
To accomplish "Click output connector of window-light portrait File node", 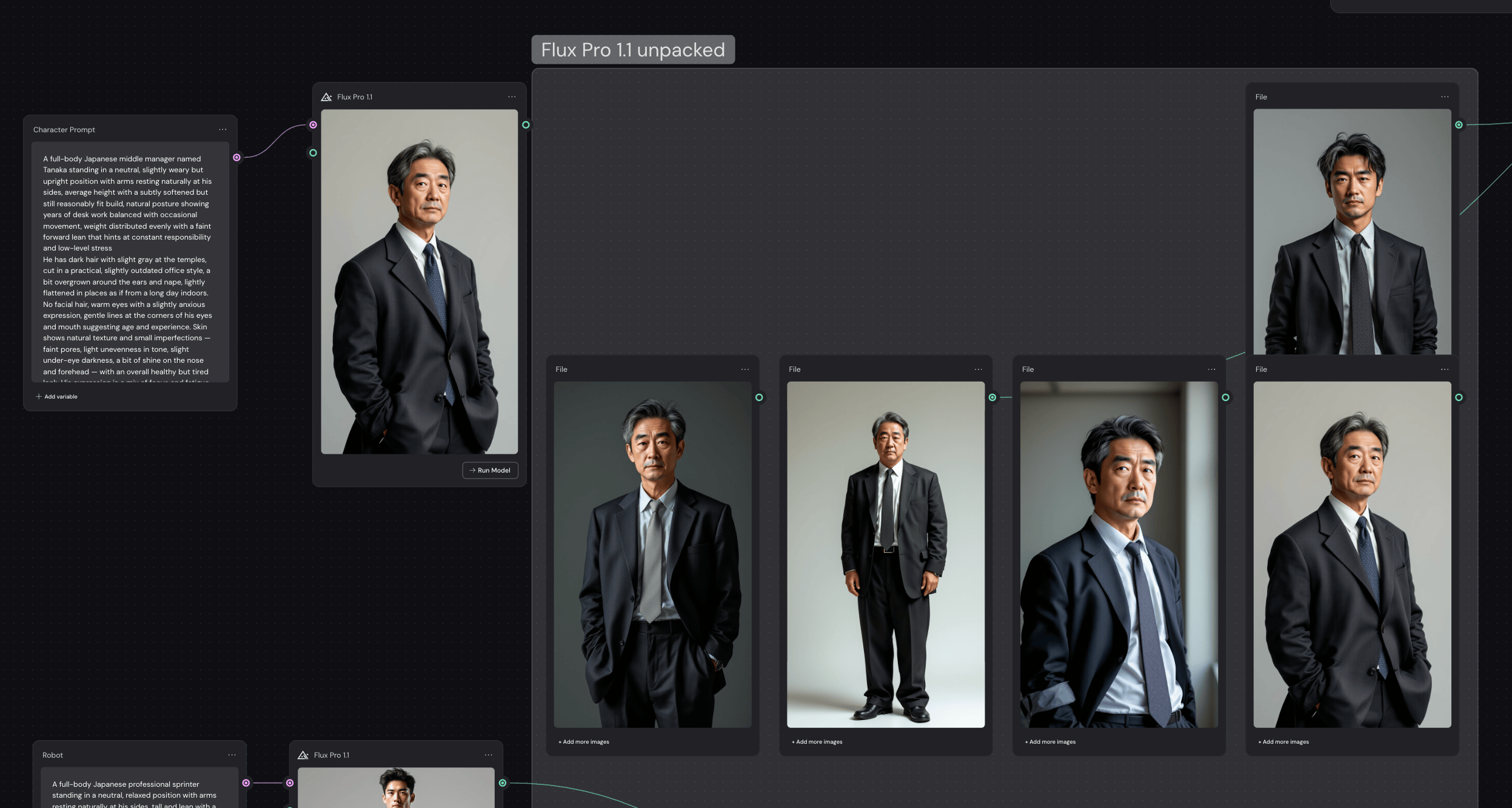I will pos(1226,397).
